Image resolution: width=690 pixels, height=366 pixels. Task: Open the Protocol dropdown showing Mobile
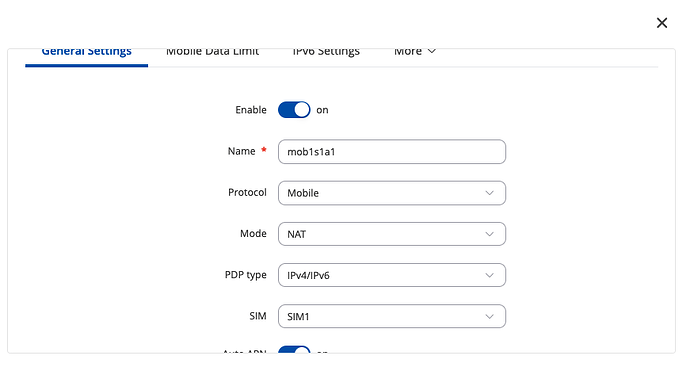(x=392, y=193)
